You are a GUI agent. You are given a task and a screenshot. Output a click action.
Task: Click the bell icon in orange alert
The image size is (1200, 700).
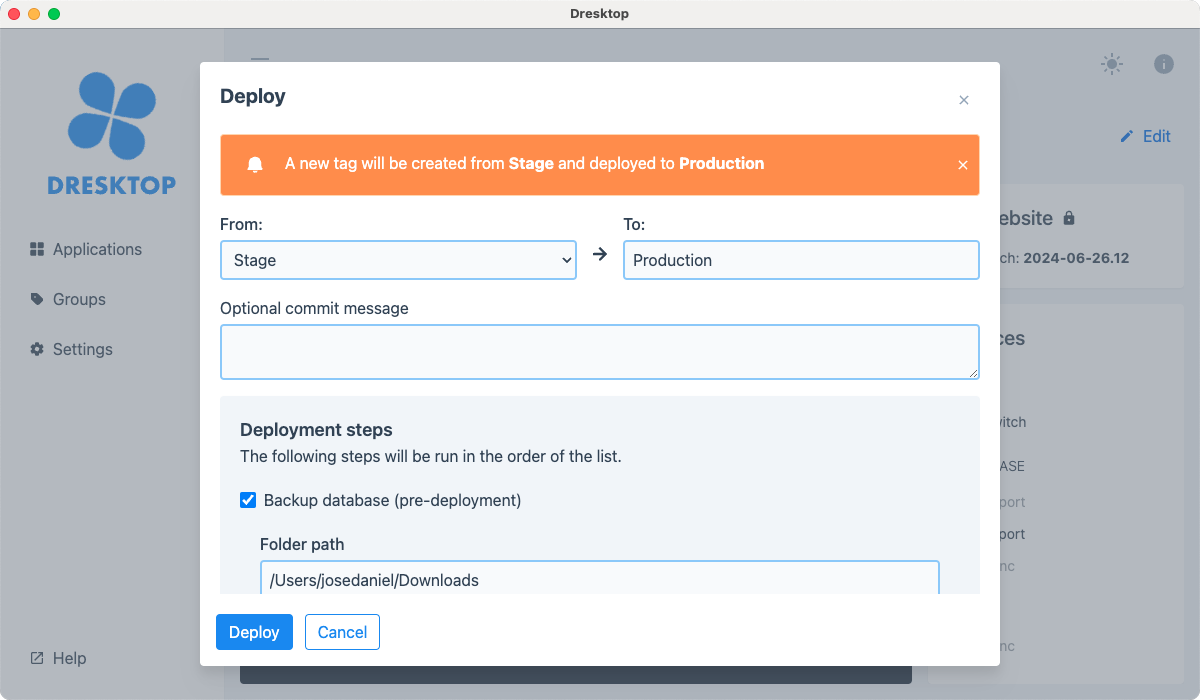pos(255,164)
